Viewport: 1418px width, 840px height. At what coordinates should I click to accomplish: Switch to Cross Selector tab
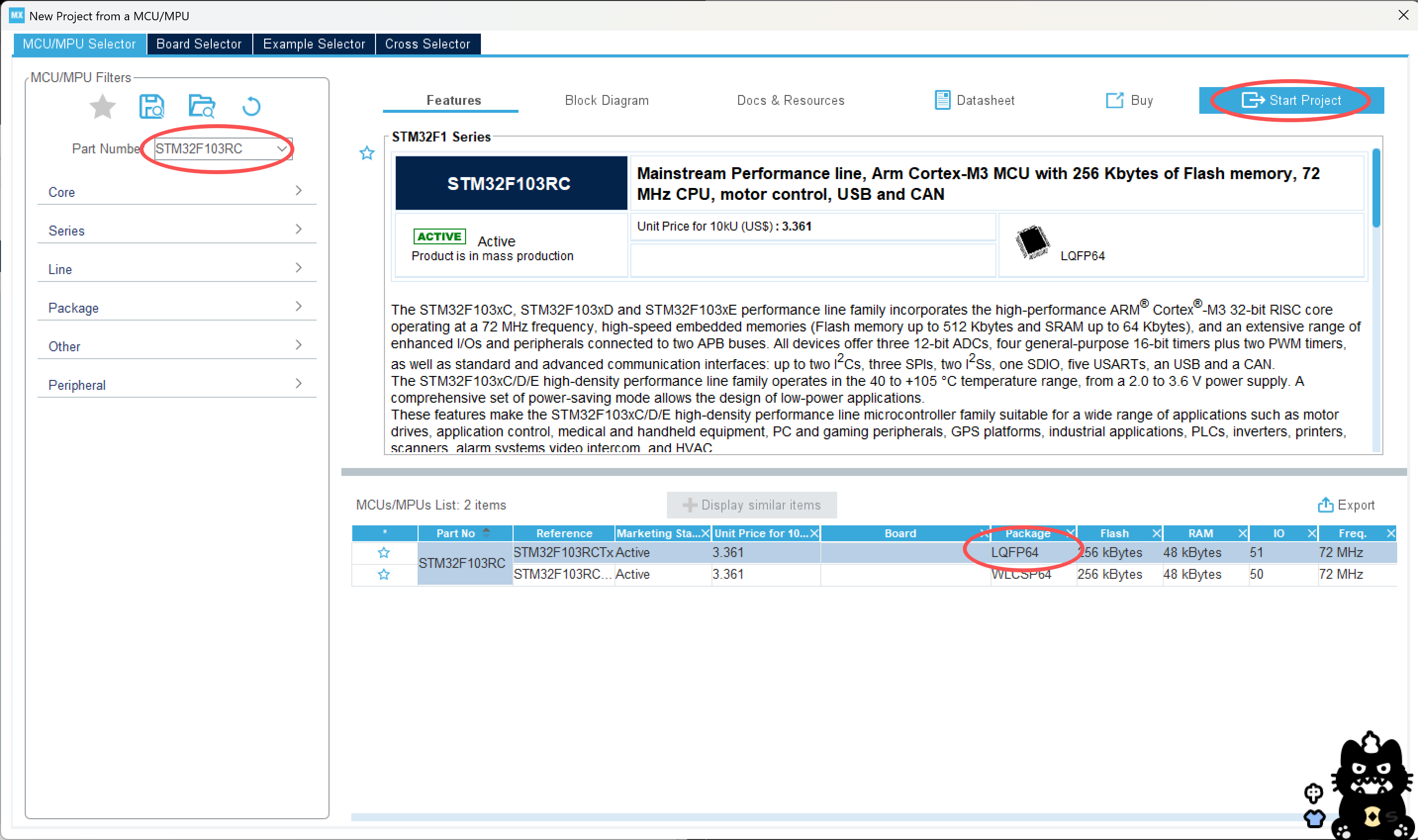point(428,44)
